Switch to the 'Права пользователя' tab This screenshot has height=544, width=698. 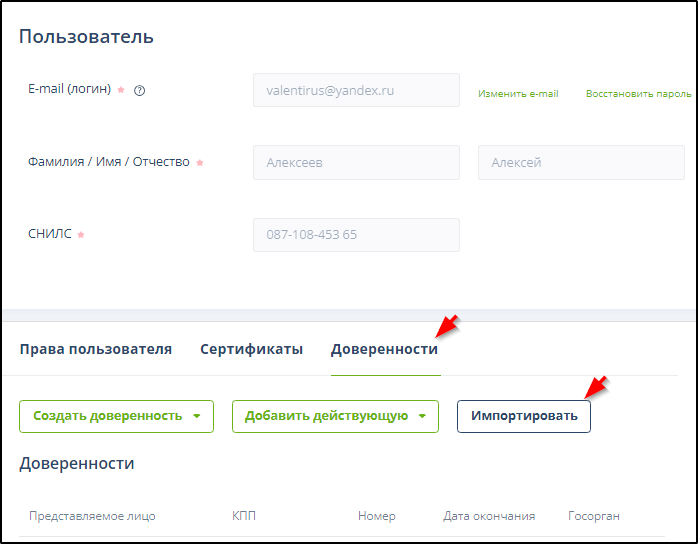click(x=96, y=349)
